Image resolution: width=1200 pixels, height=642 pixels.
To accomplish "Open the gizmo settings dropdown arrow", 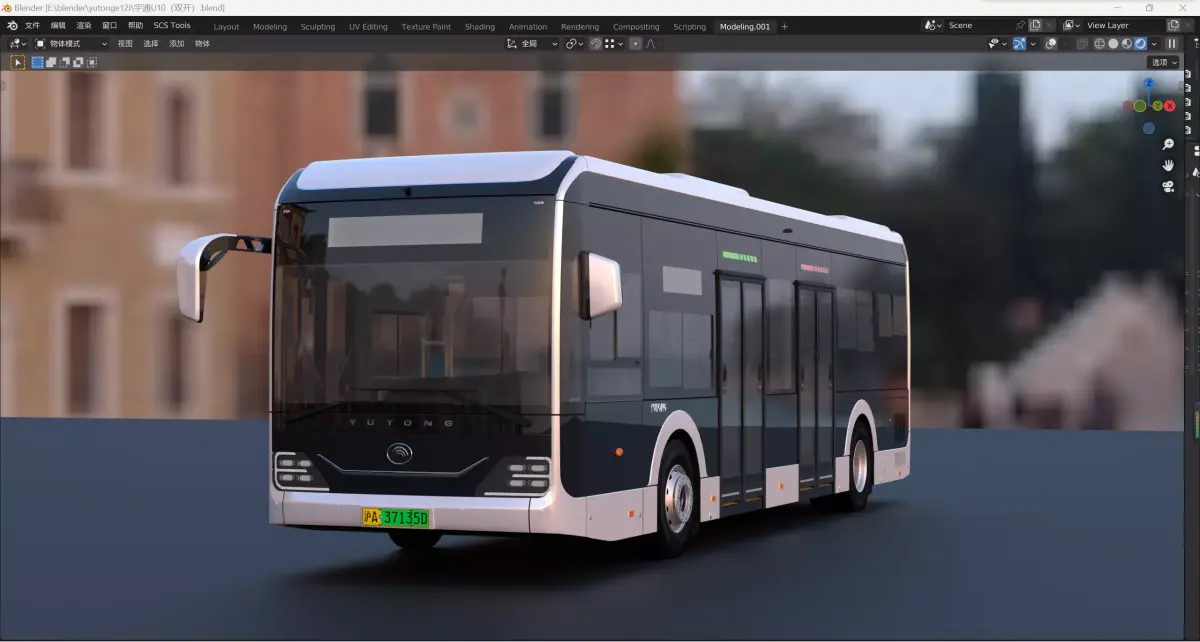I will point(1033,44).
